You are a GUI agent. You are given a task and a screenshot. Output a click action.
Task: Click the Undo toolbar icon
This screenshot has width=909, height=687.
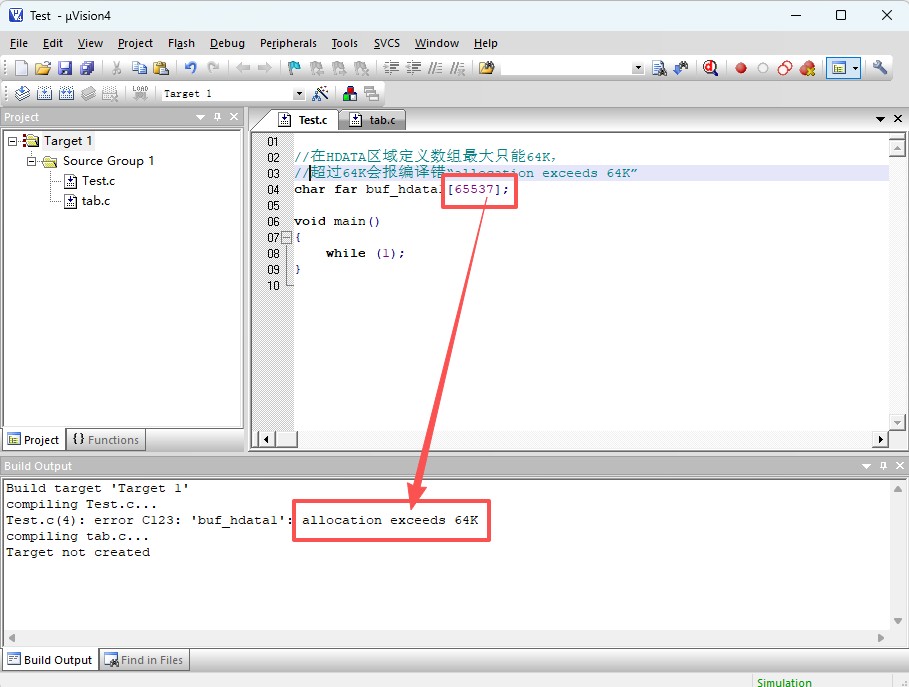[190, 68]
